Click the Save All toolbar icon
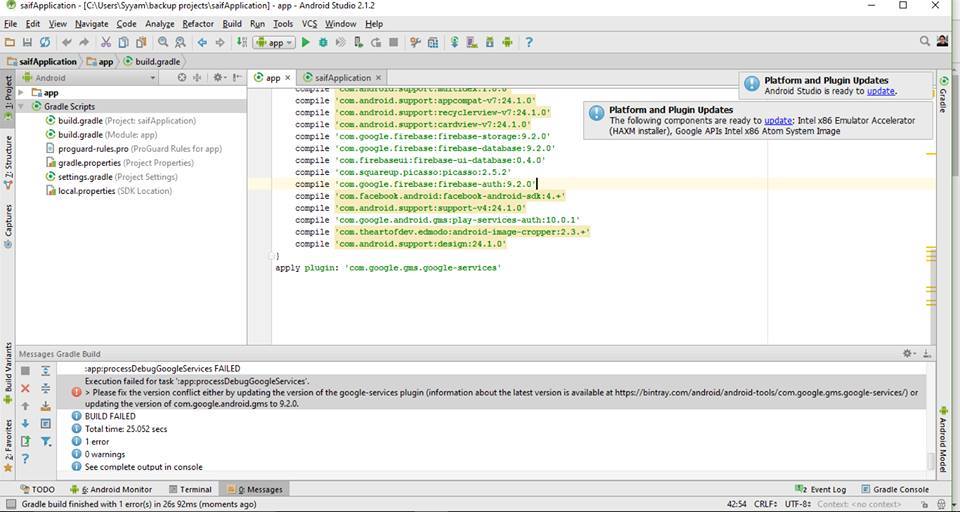 [x=27, y=42]
